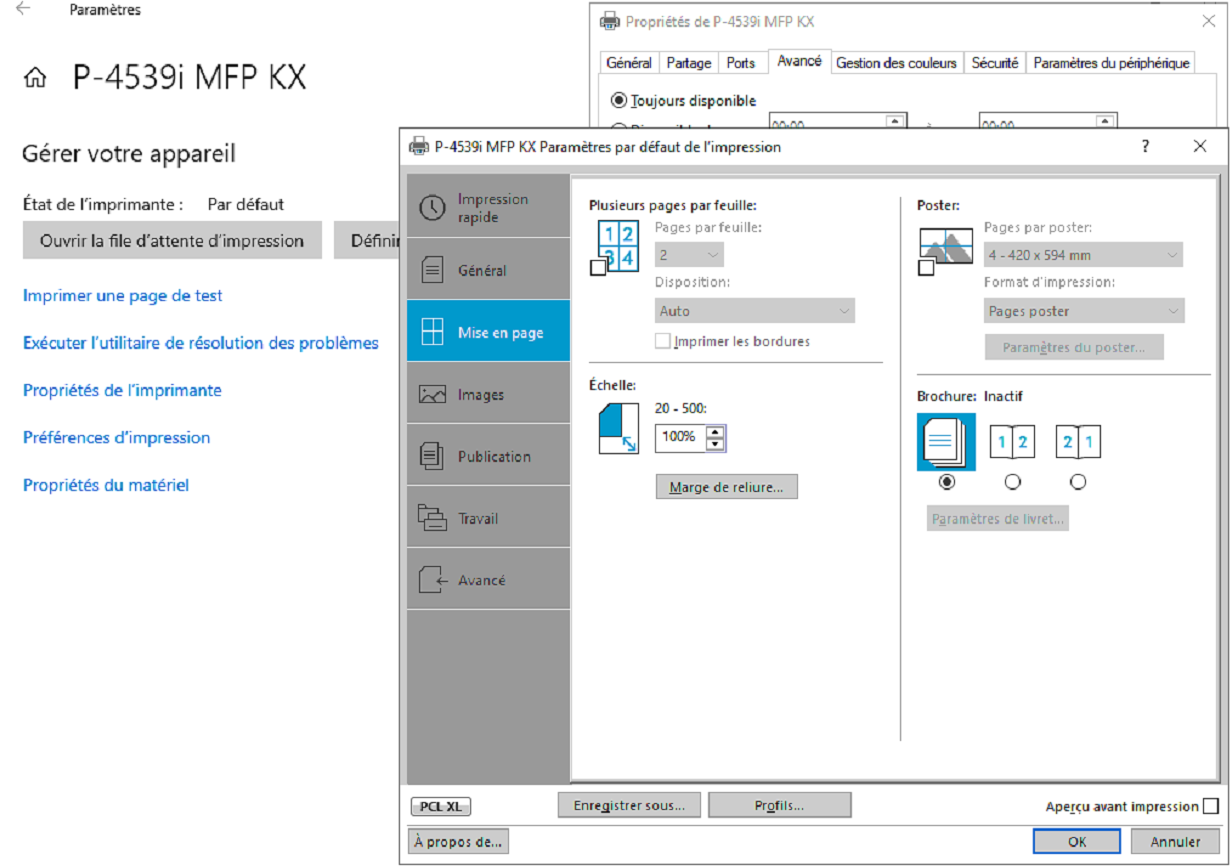Click the printer icon in Propriétés title bar
Image resolution: width=1232 pixels, height=868 pixels.
(608, 21)
